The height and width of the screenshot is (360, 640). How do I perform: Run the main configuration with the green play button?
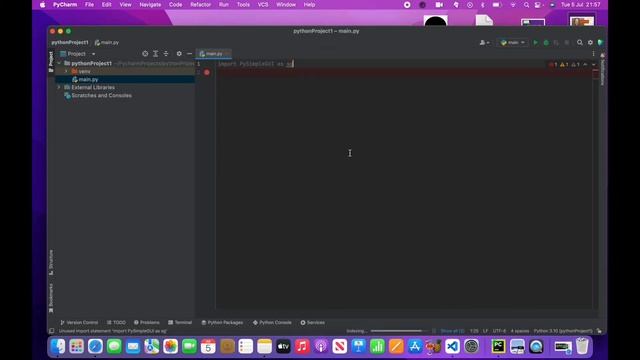(536, 42)
